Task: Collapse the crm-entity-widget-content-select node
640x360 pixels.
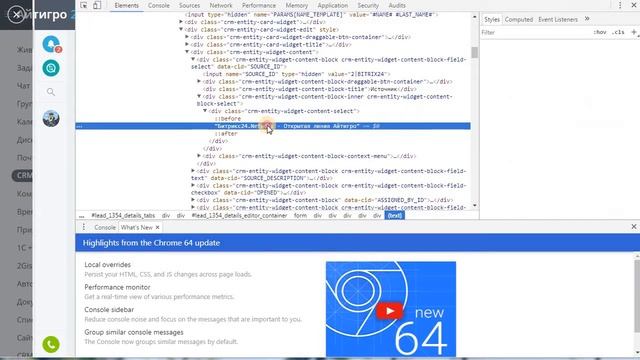Action: 205,111
